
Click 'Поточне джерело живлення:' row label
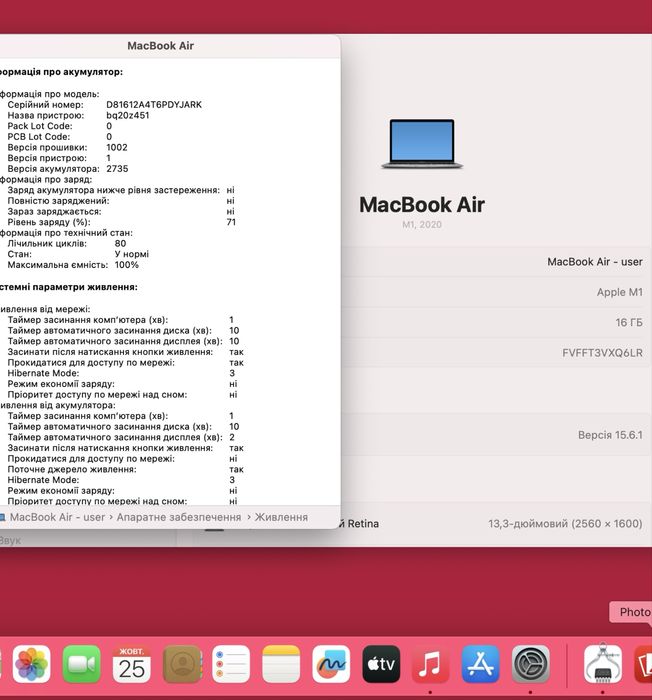coord(72,469)
